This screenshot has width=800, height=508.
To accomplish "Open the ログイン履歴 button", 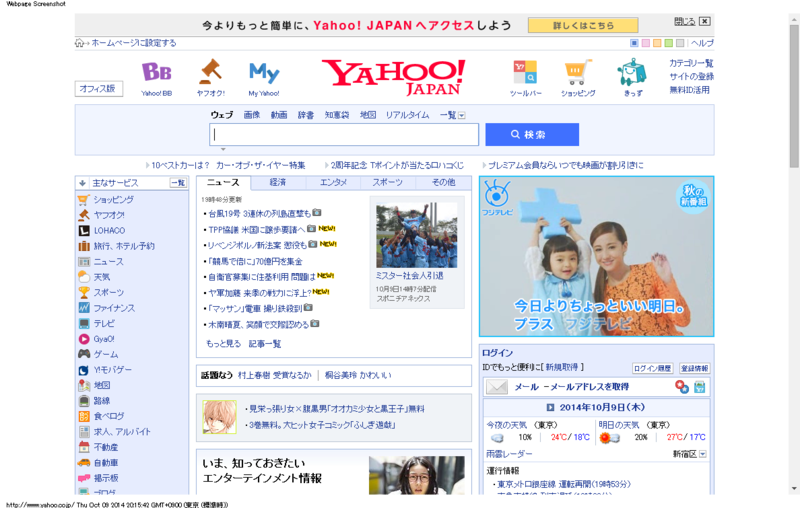I will pos(653,368).
